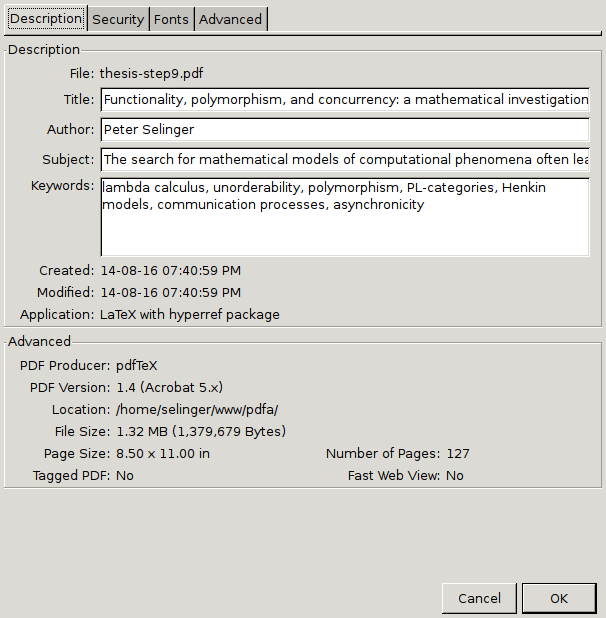Click the Location path /home/selinger/www/pdfa/
The width and height of the screenshot is (606, 618).
[x=197, y=410]
